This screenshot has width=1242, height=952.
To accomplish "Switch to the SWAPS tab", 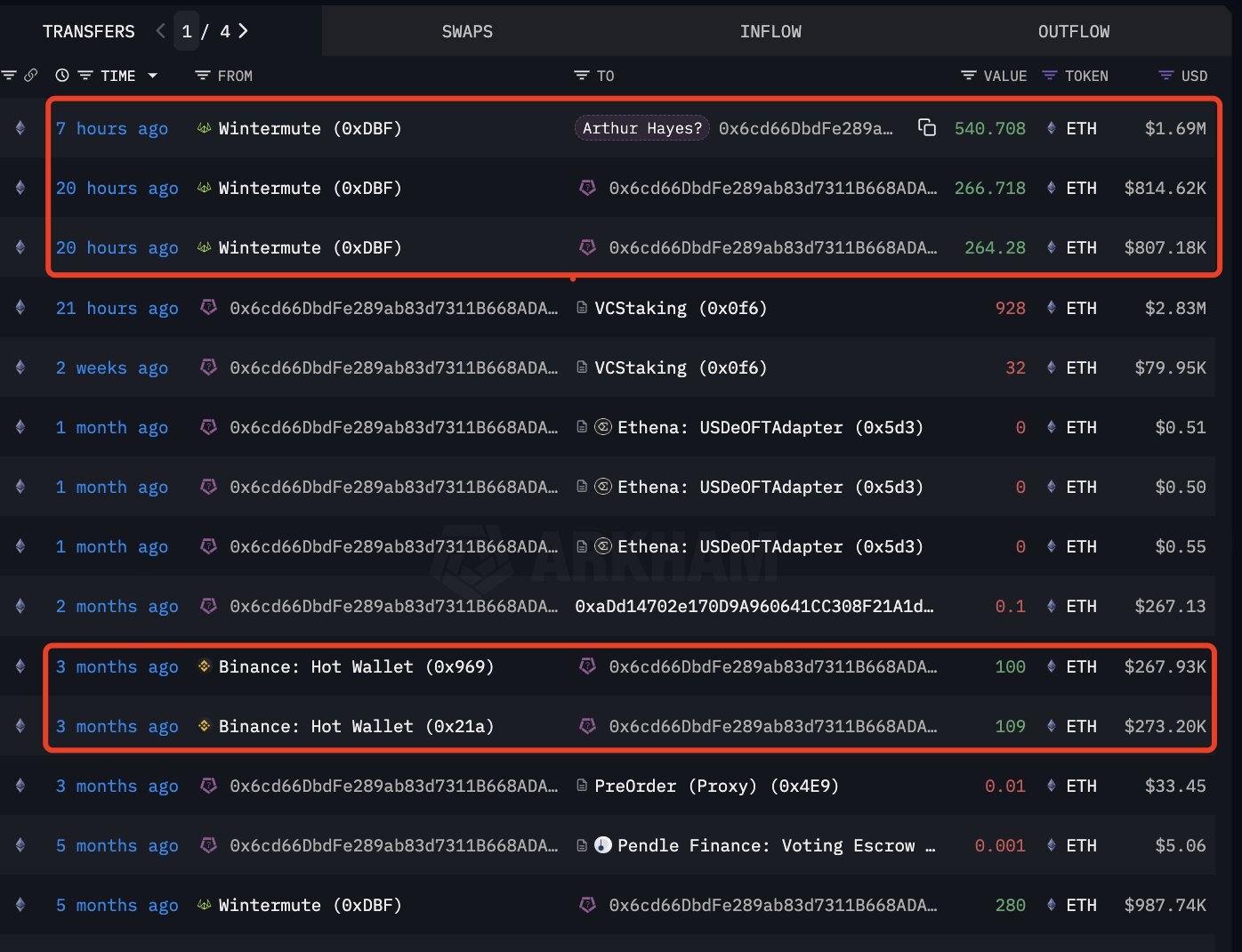I will (x=467, y=31).
